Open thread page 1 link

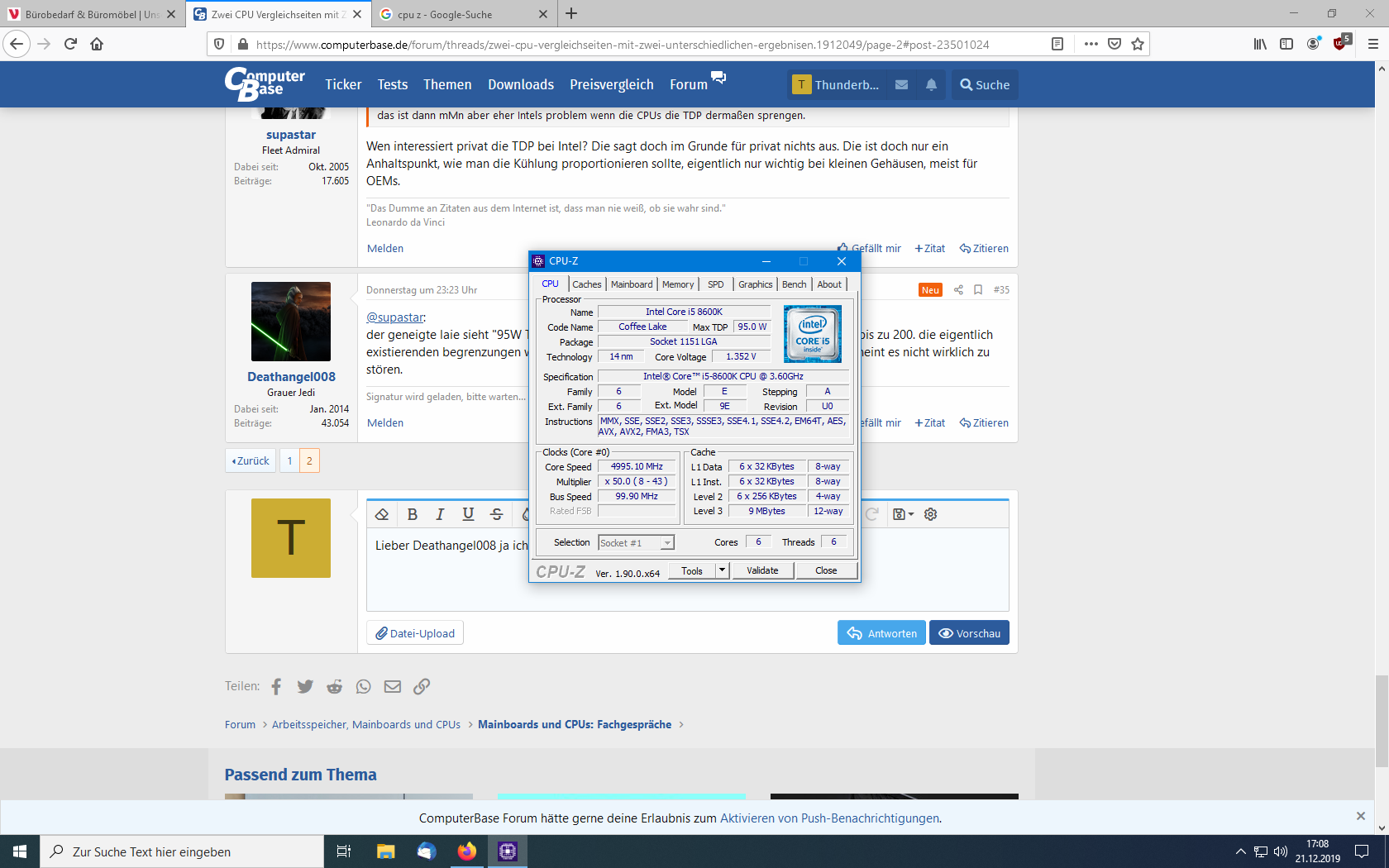coord(289,460)
